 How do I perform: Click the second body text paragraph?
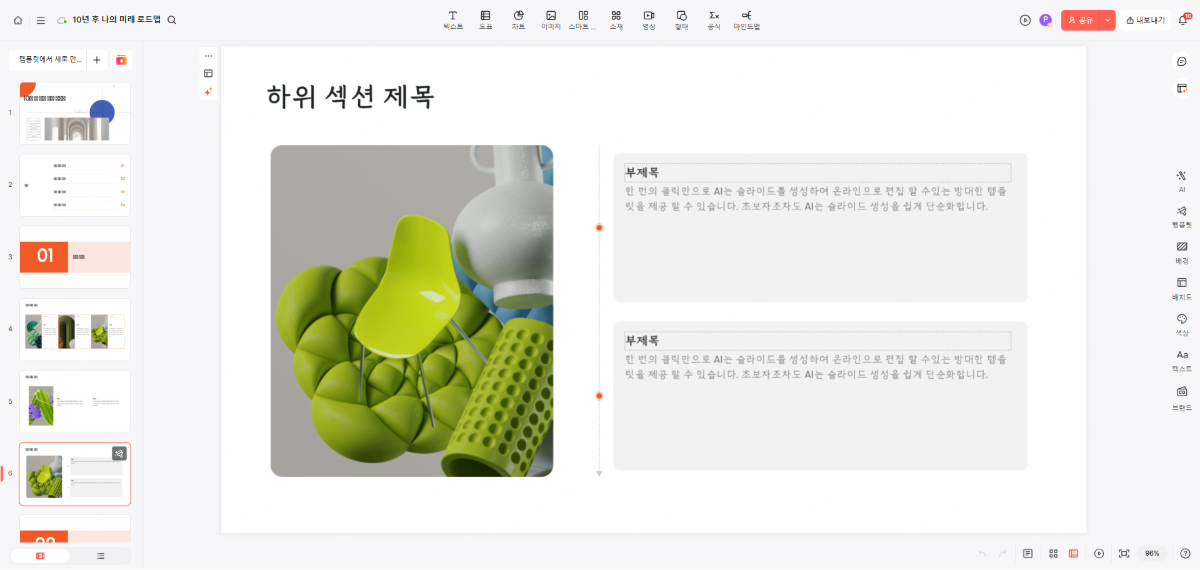pos(815,366)
